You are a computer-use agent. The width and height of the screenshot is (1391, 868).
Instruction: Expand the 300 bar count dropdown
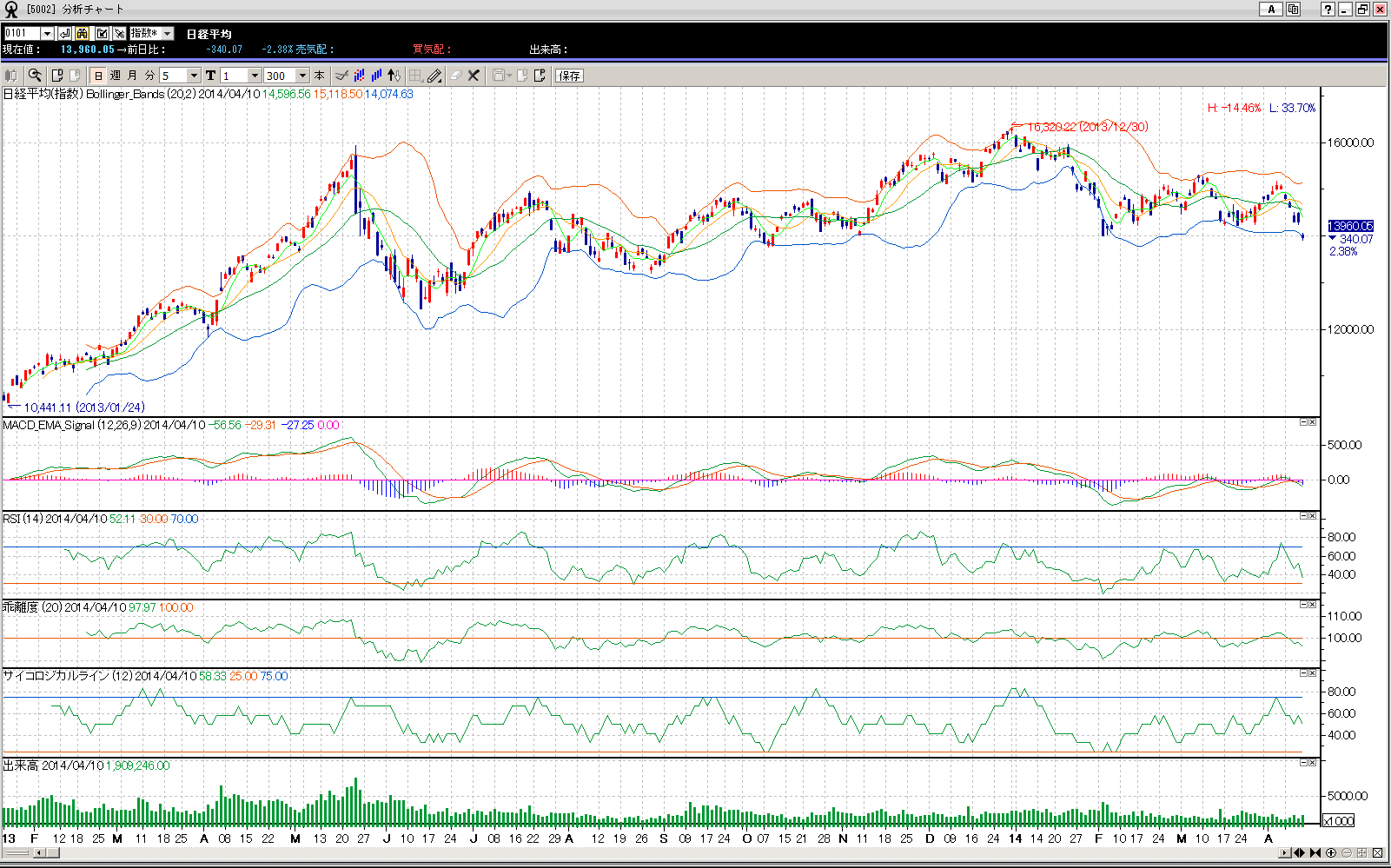pyautogui.click(x=302, y=76)
